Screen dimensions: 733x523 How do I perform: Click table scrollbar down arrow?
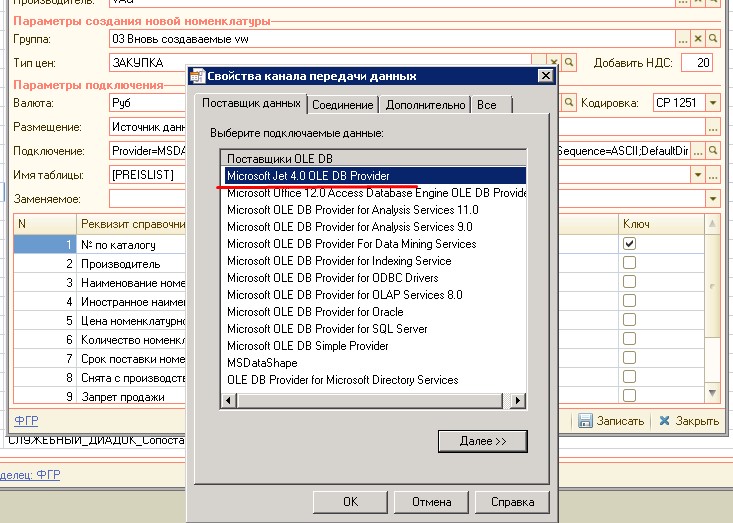(x=712, y=393)
